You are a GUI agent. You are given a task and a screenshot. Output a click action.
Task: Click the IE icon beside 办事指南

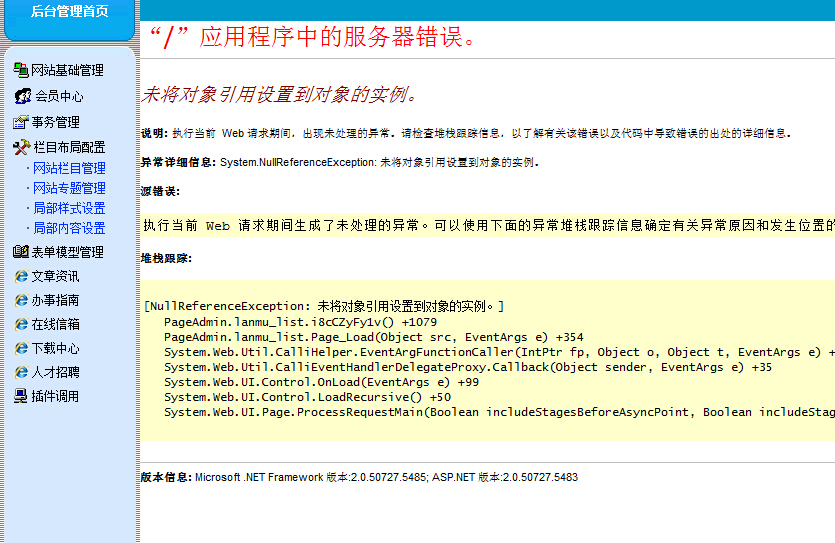click(21, 300)
